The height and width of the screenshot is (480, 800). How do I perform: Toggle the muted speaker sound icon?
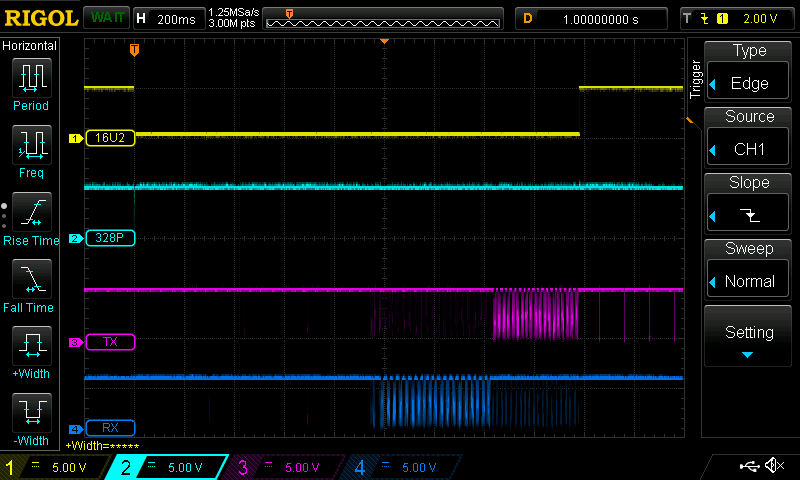tap(774, 466)
